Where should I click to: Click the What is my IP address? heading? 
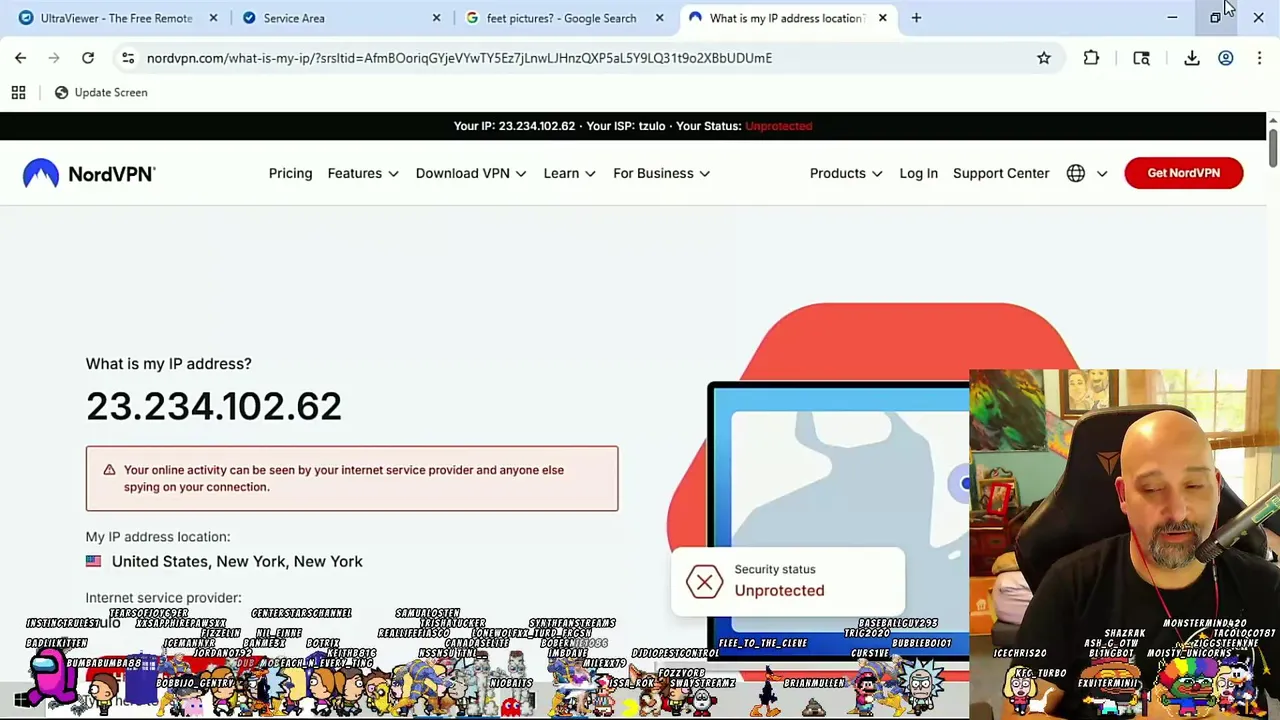pos(168,364)
